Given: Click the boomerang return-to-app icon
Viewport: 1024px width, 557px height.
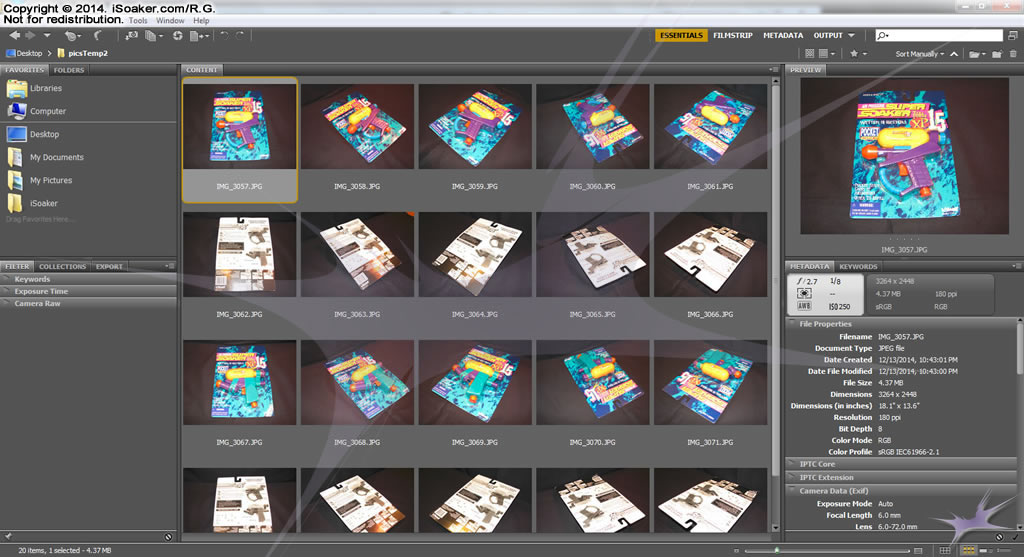Looking at the screenshot, I should pyautogui.click(x=98, y=35).
